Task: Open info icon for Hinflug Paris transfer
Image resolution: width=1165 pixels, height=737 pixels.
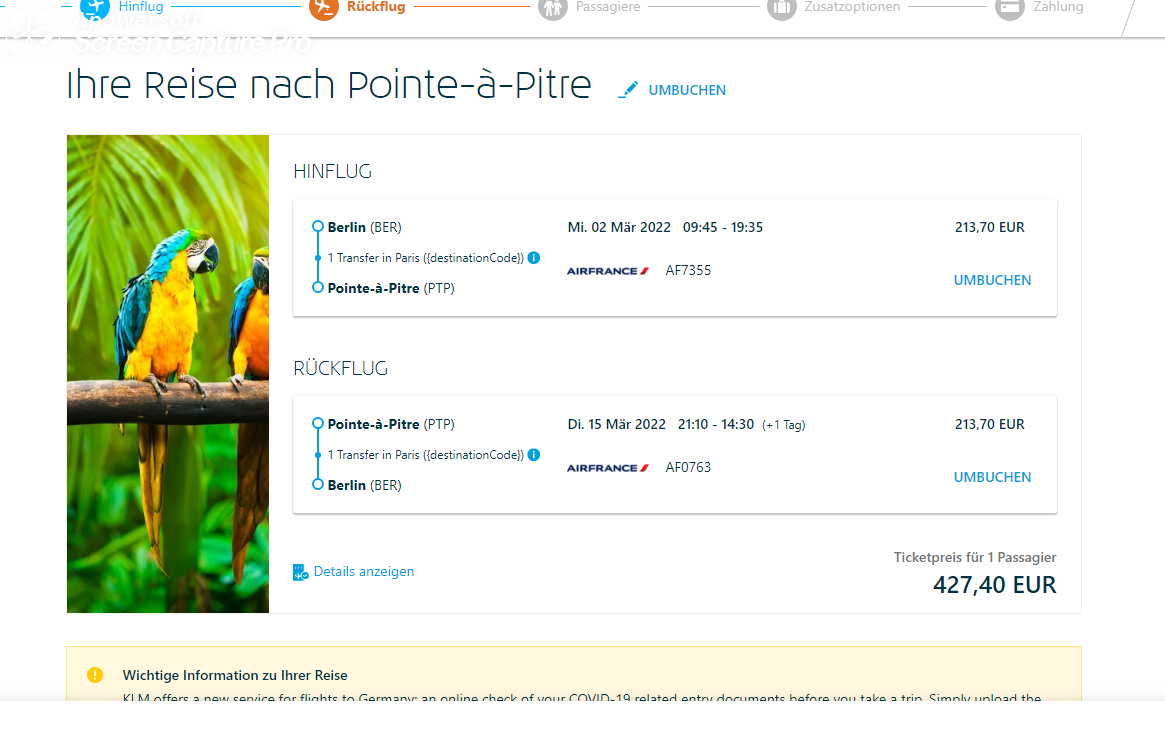Action: [533, 258]
